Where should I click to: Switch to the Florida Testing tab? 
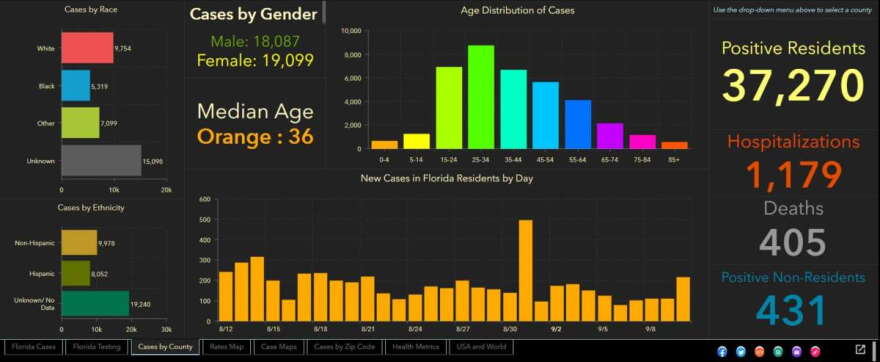tap(97, 347)
